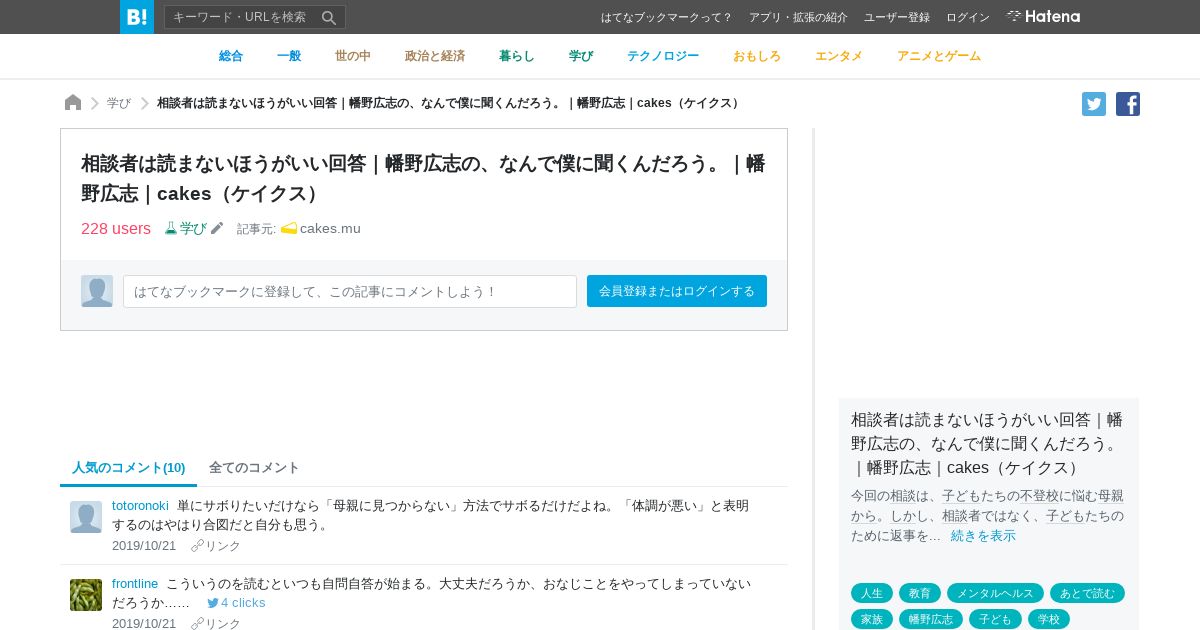Image resolution: width=1200 pixels, height=630 pixels.
Task: Open 一般 category tab
Action: tap(289, 56)
